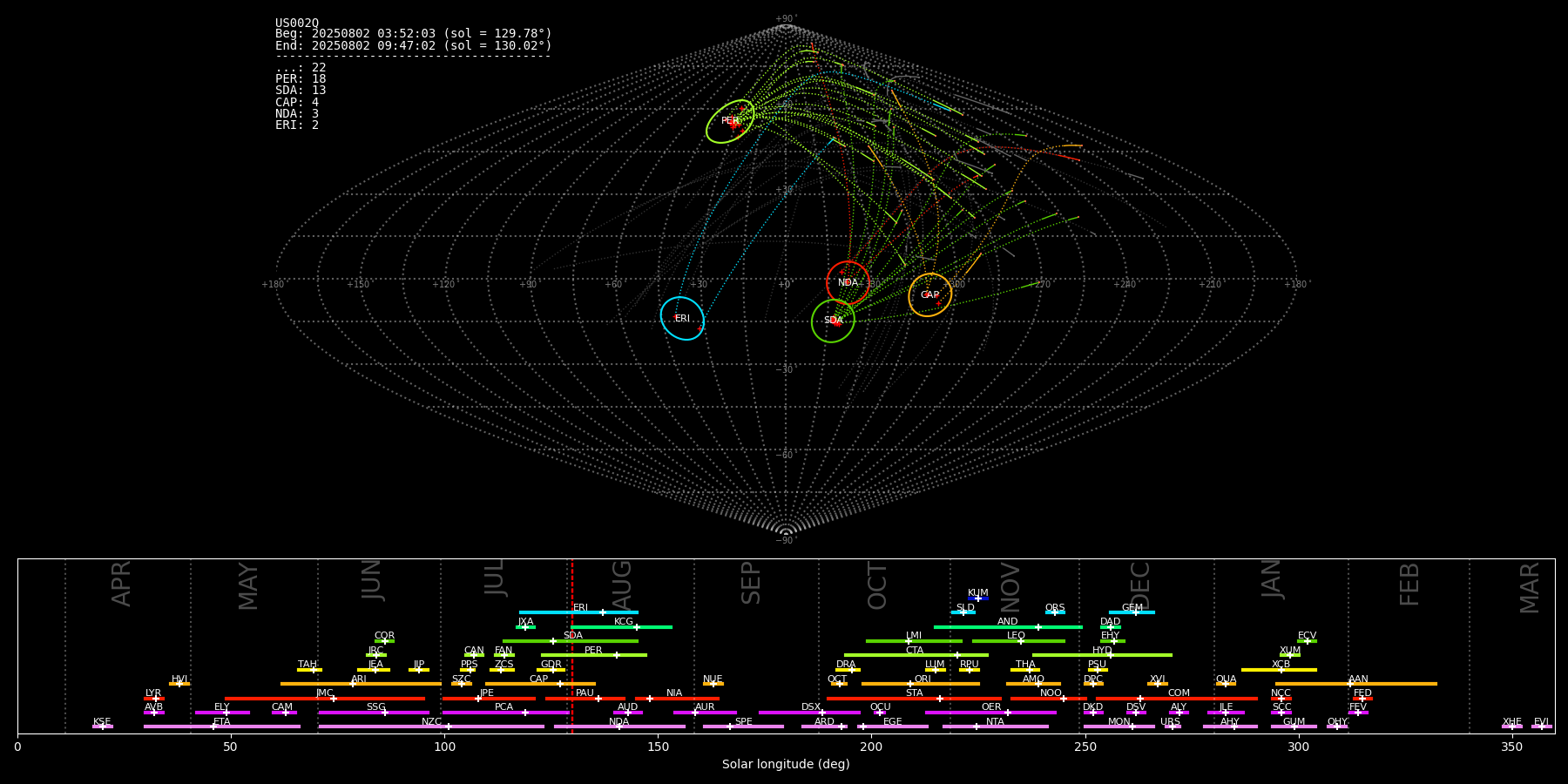Click the APR month label in timeline
The height and width of the screenshot is (784, 1568).
tap(121, 584)
